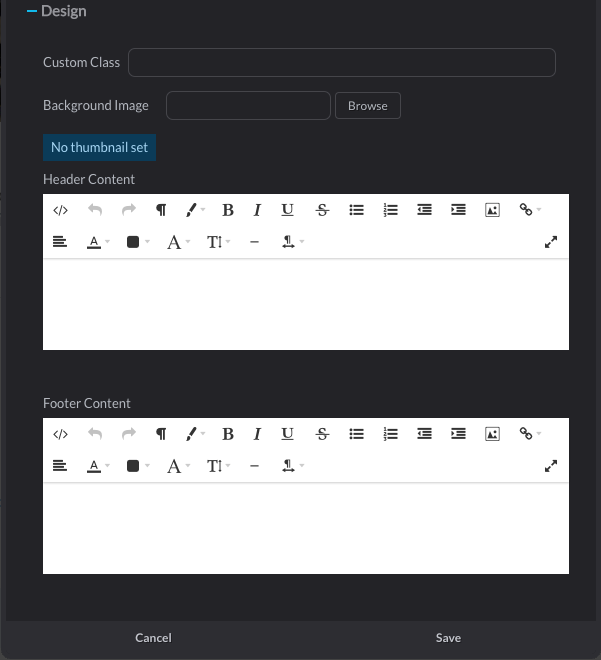
Task: Click the Browse button
Action: [368, 106]
